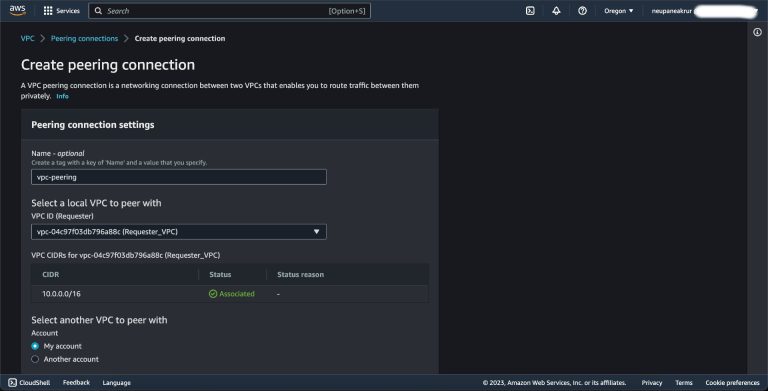Viewport: 768px width, 391px height.
Task: Open the Terms link
Action: tap(684, 383)
